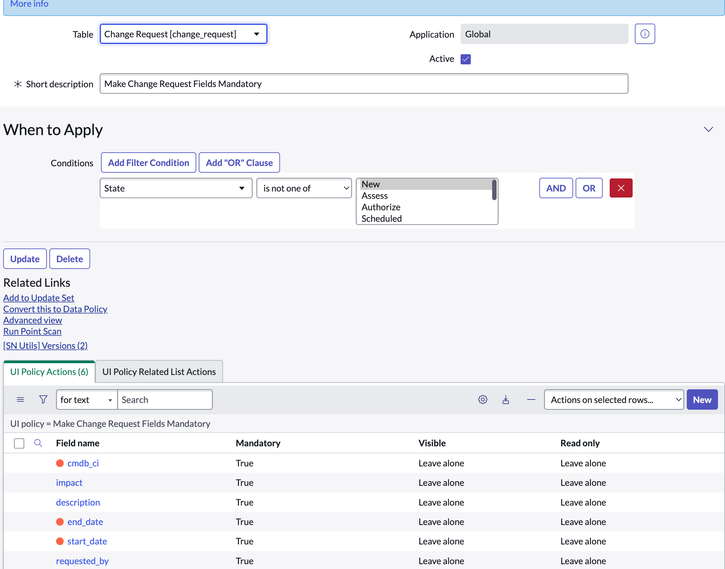
Task: Open Convert this to Data Policy link
Action: click(x=55, y=309)
